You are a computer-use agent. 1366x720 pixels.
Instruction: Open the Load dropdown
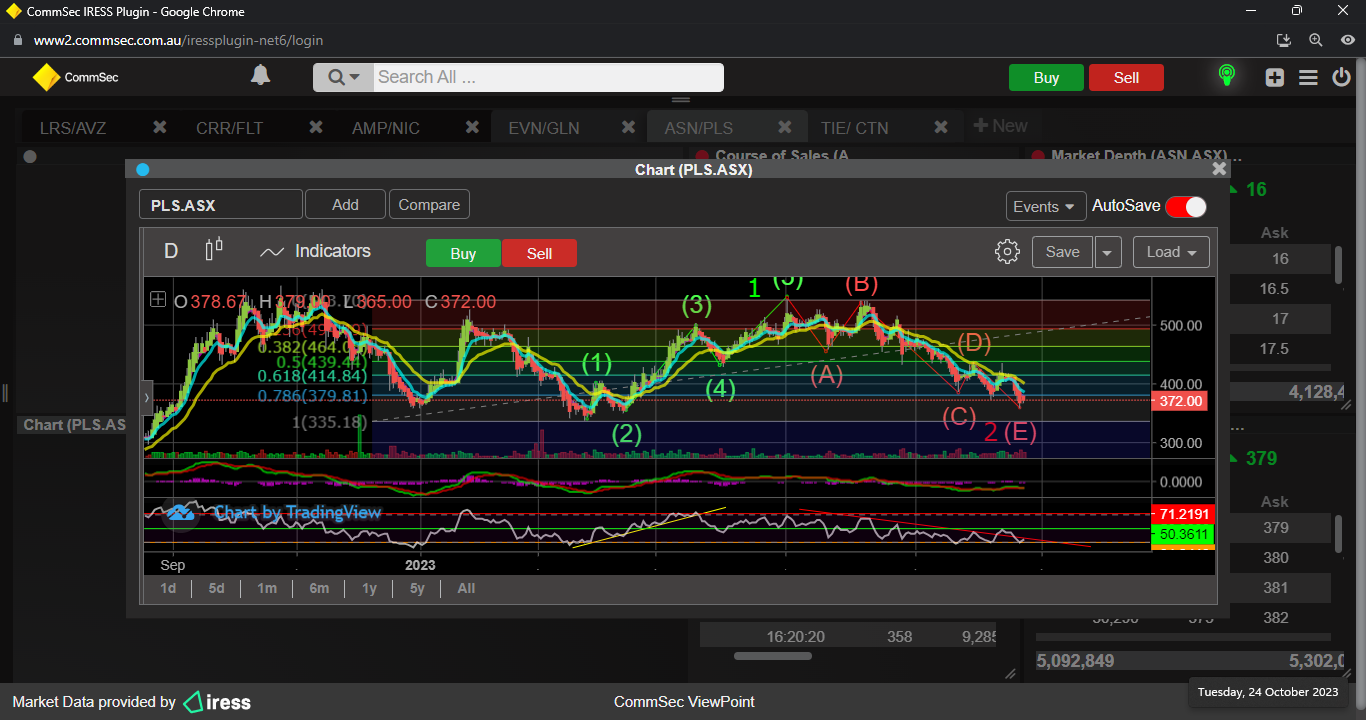(x=1171, y=252)
